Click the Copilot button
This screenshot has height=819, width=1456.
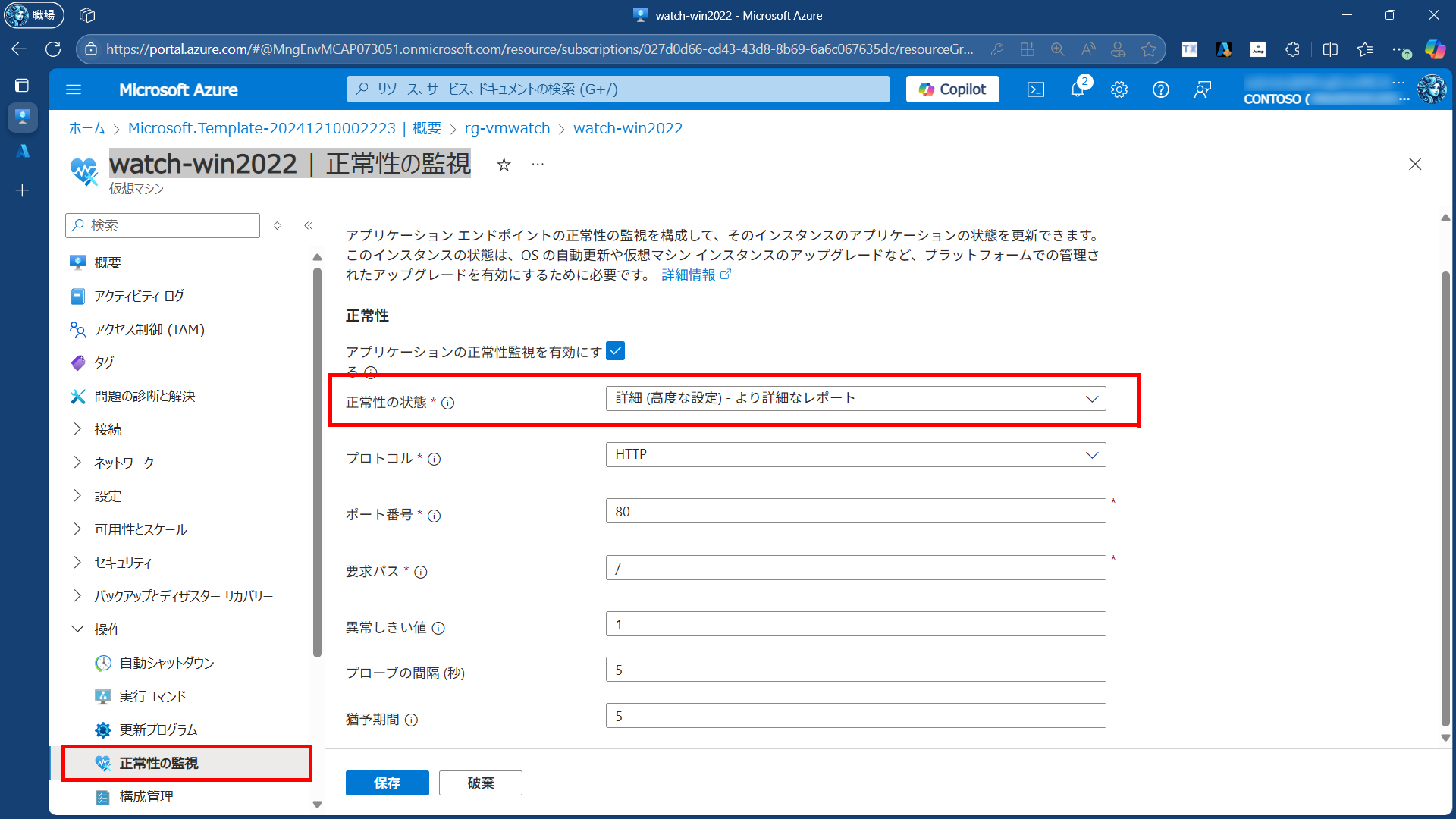pyautogui.click(x=952, y=89)
